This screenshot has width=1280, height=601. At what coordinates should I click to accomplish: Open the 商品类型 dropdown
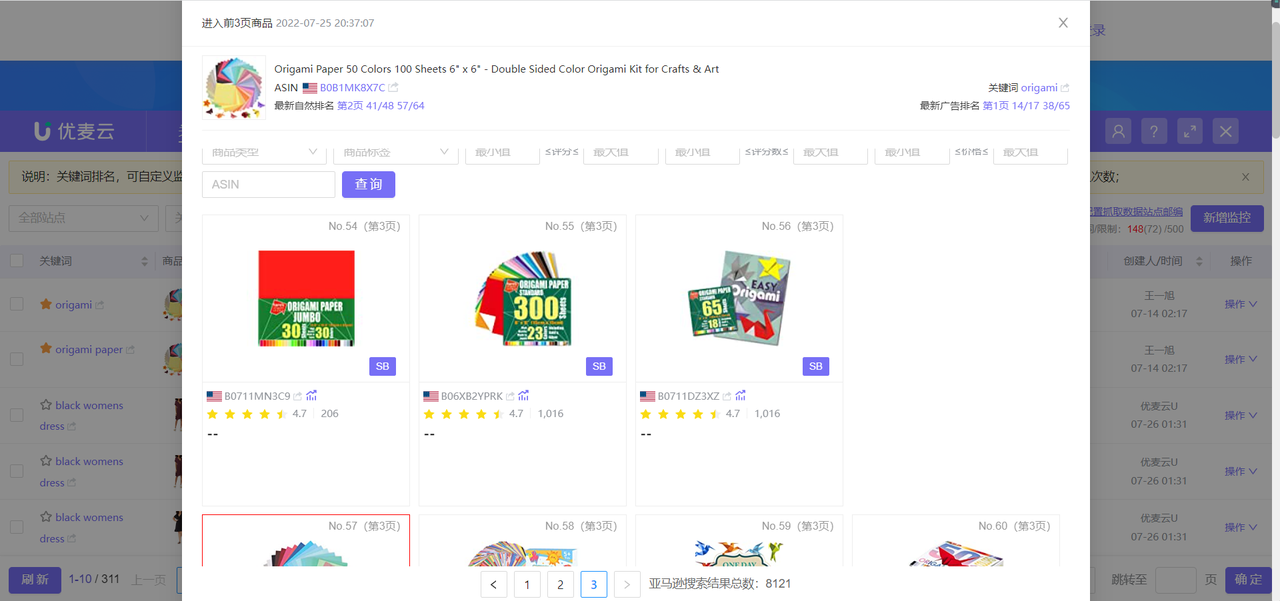tap(263, 151)
